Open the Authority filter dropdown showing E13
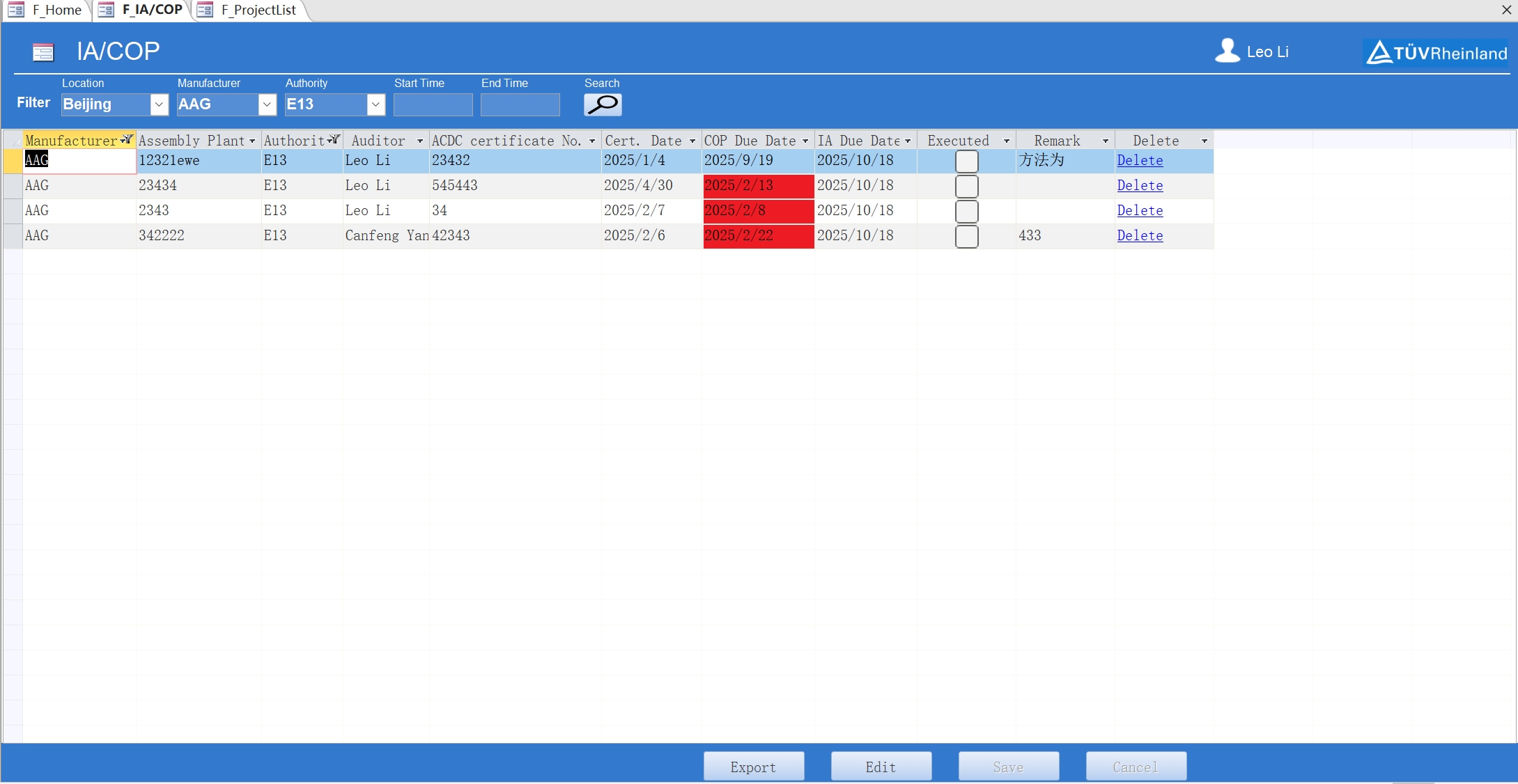 376,104
